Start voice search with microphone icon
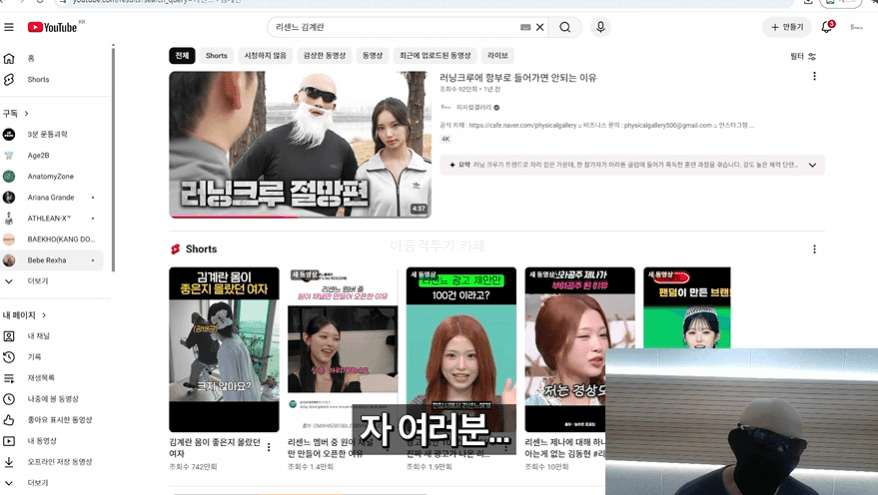Viewport: 878px width, 495px height. tap(600, 27)
